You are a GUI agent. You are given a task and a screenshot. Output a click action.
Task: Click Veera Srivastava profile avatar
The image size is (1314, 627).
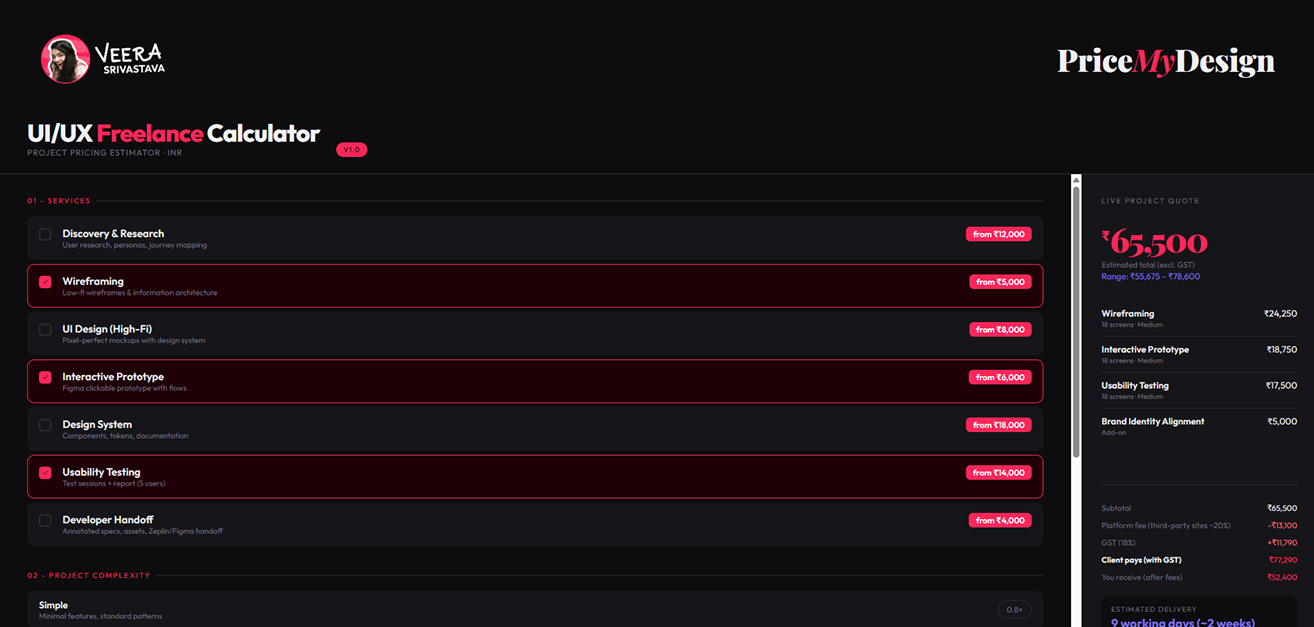pos(65,59)
